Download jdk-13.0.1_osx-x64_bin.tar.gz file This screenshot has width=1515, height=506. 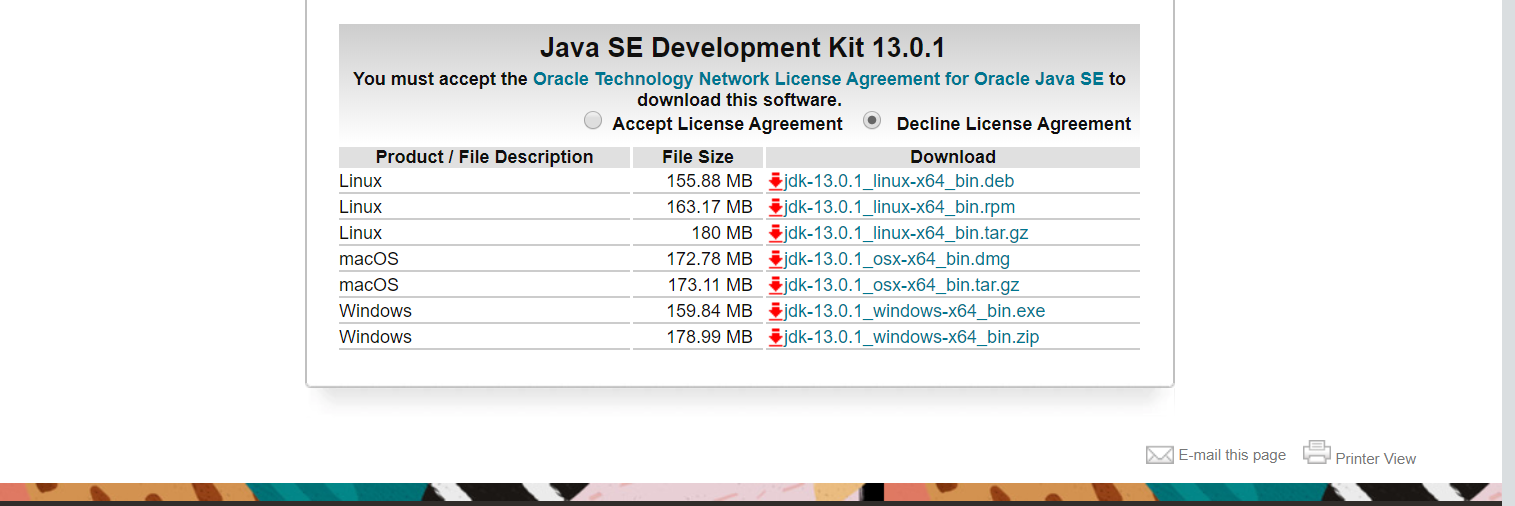tap(902, 285)
